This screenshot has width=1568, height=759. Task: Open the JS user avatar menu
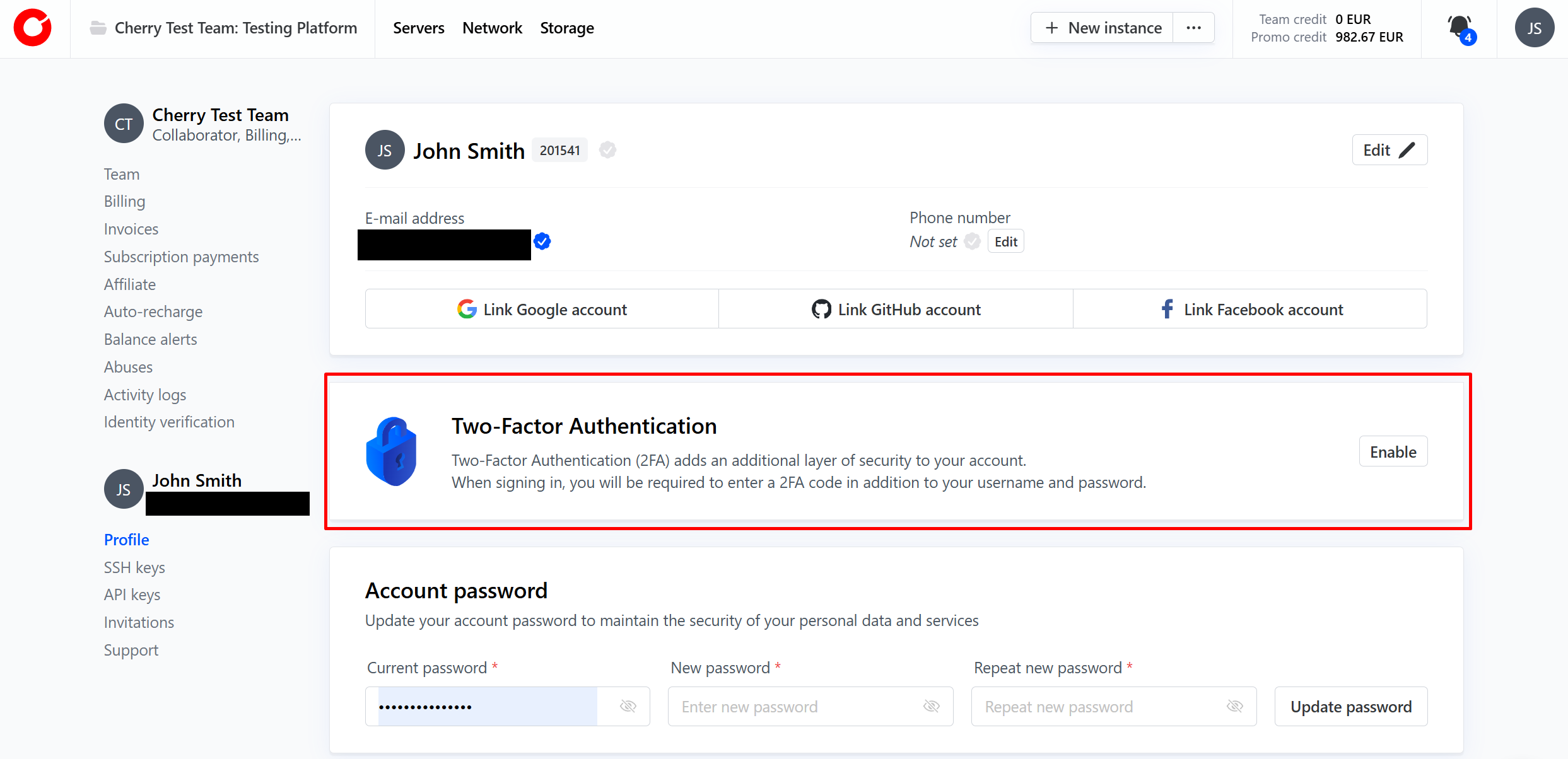pyautogui.click(x=1534, y=28)
